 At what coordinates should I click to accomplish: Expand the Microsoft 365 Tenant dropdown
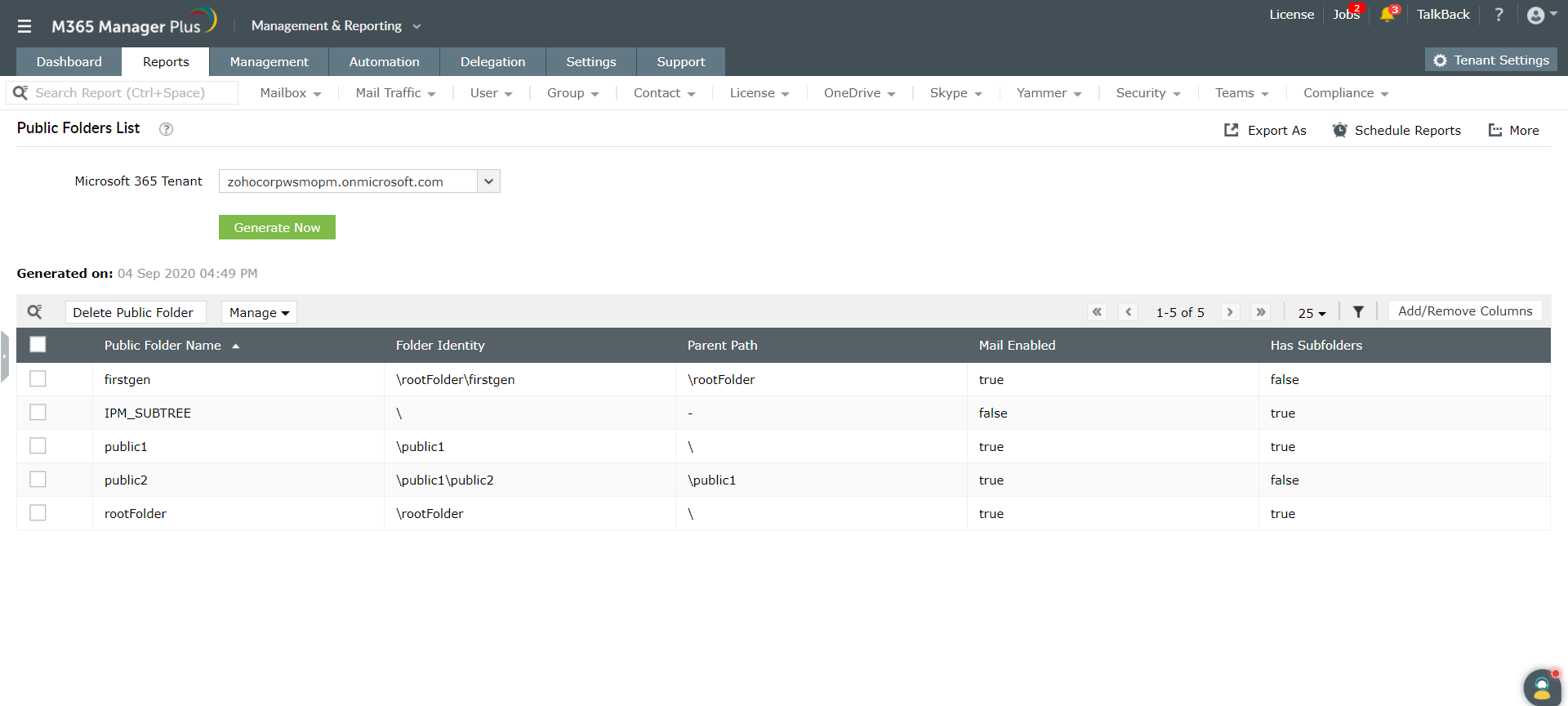tap(488, 181)
